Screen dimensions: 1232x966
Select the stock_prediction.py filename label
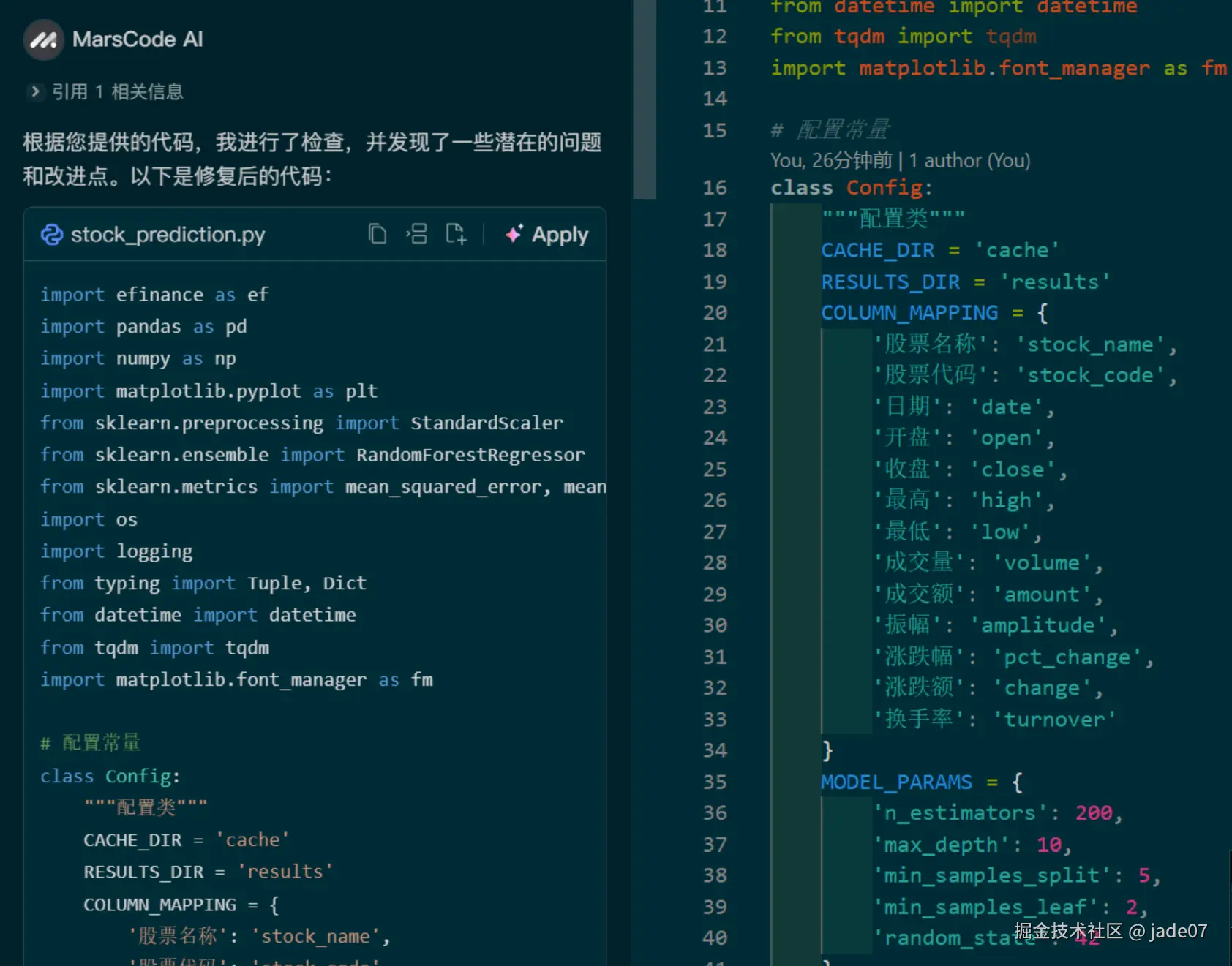click(167, 235)
